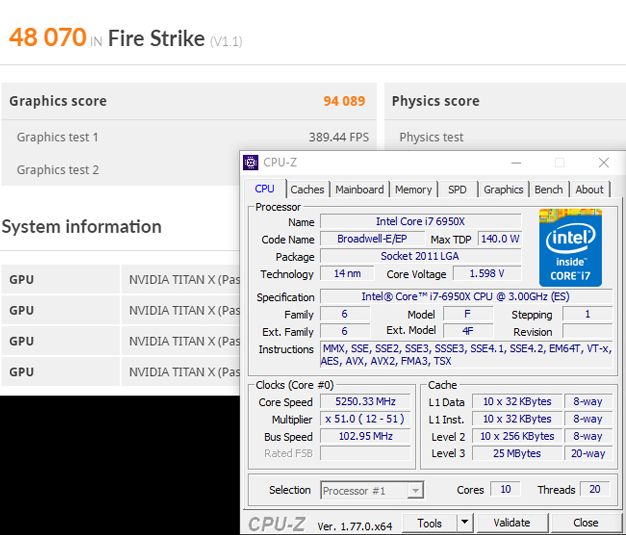Click the CPU-Z app icon in title bar
The width and height of the screenshot is (626, 535).
click(253, 162)
